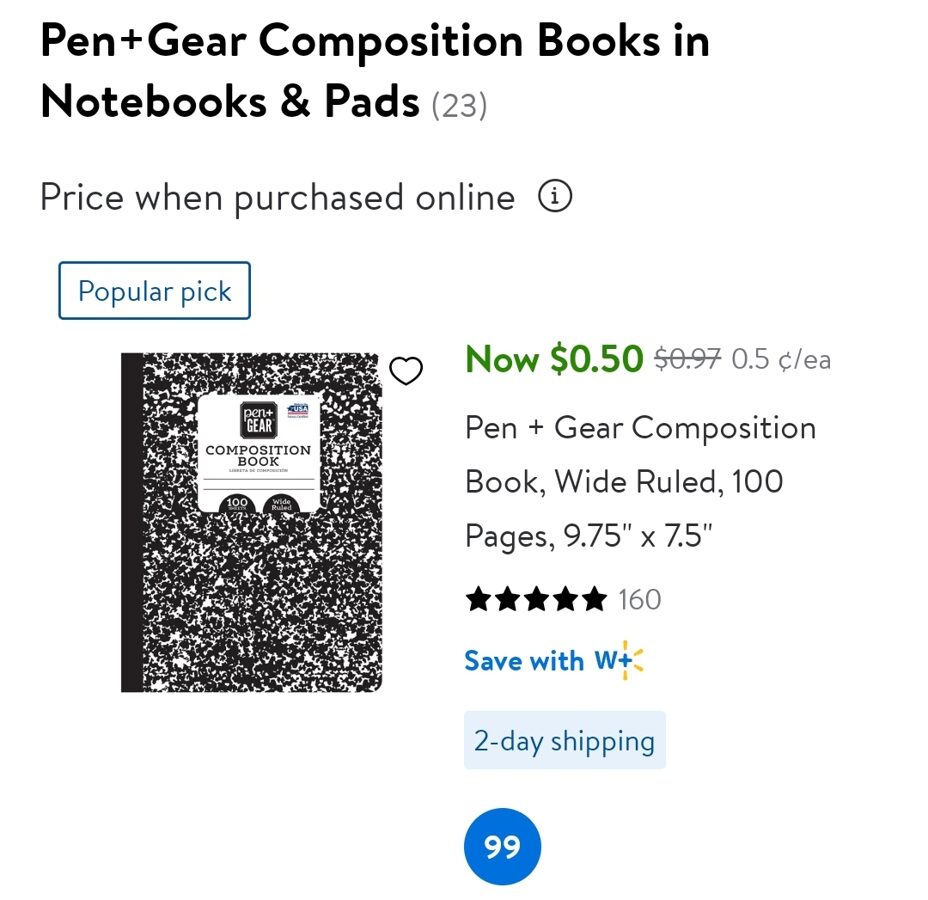Click the Save with W+ link

[554, 660]
